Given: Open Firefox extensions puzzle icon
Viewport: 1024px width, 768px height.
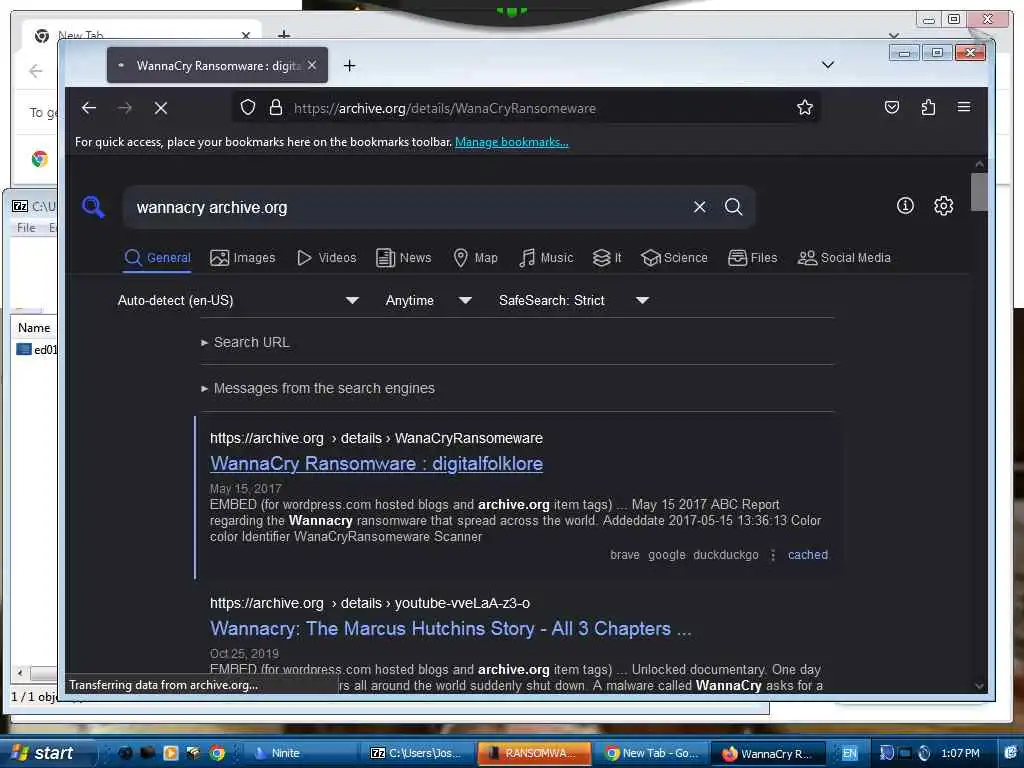Looking at the screenshot, I should pos(928,107).
